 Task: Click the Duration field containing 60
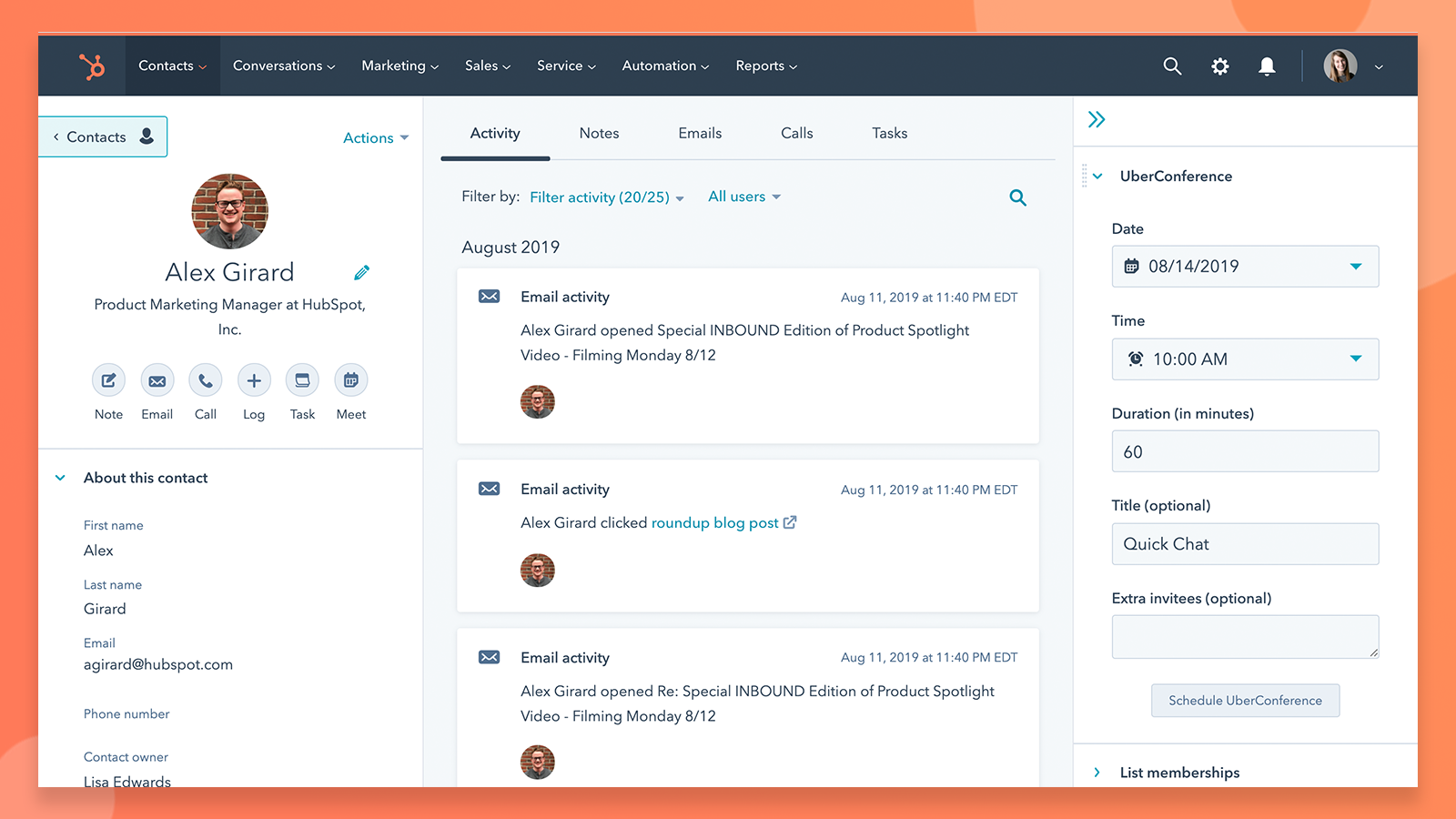pos(1245,451)
